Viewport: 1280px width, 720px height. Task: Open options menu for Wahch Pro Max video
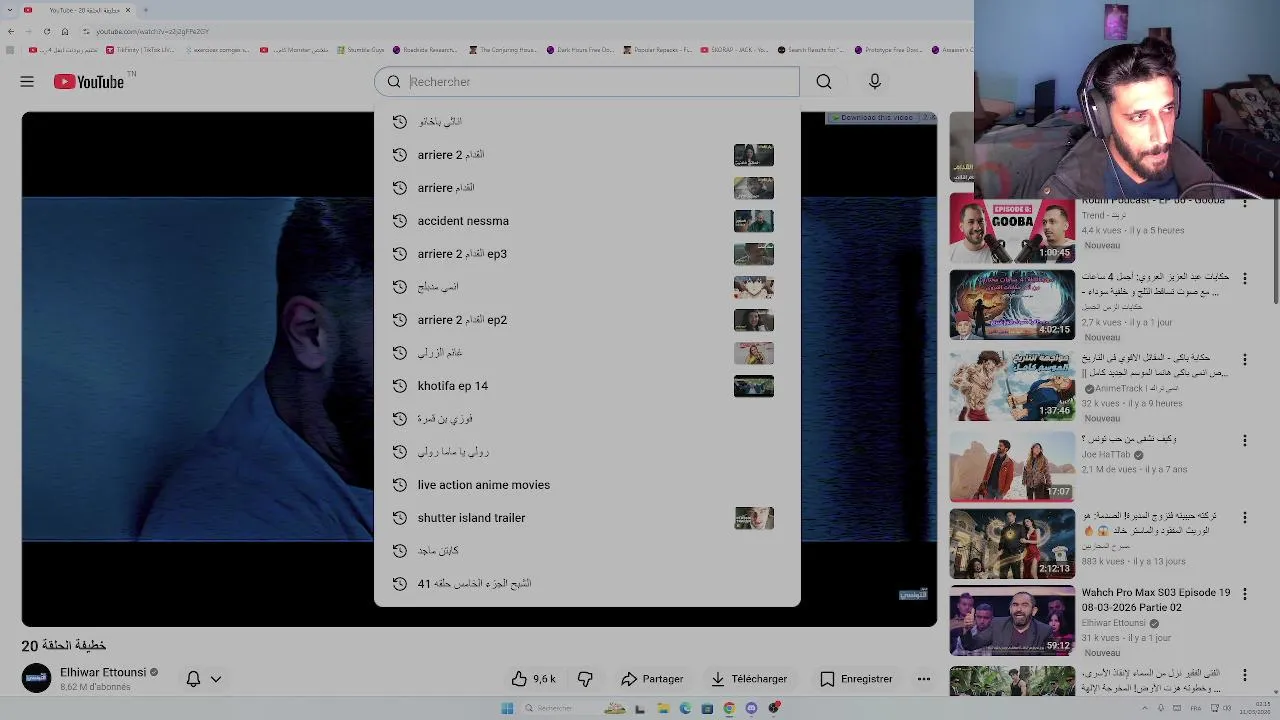pos(1245,594)
